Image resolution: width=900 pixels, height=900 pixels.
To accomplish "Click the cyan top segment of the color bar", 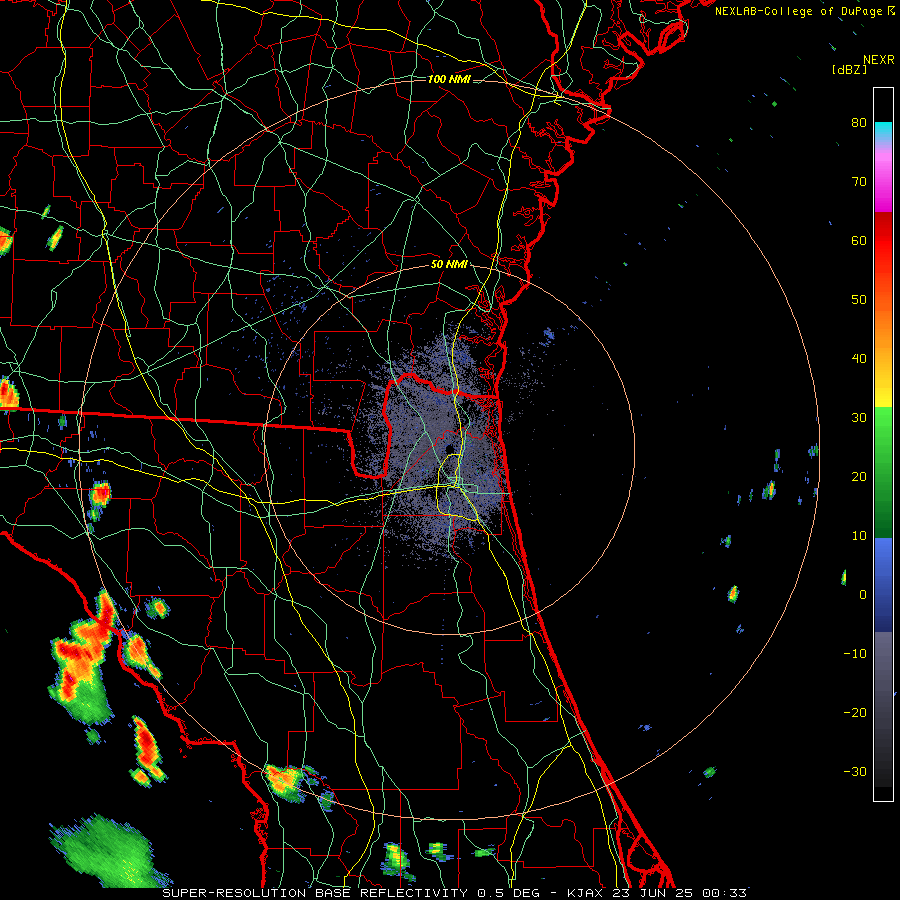I will [x=883, y=130].
